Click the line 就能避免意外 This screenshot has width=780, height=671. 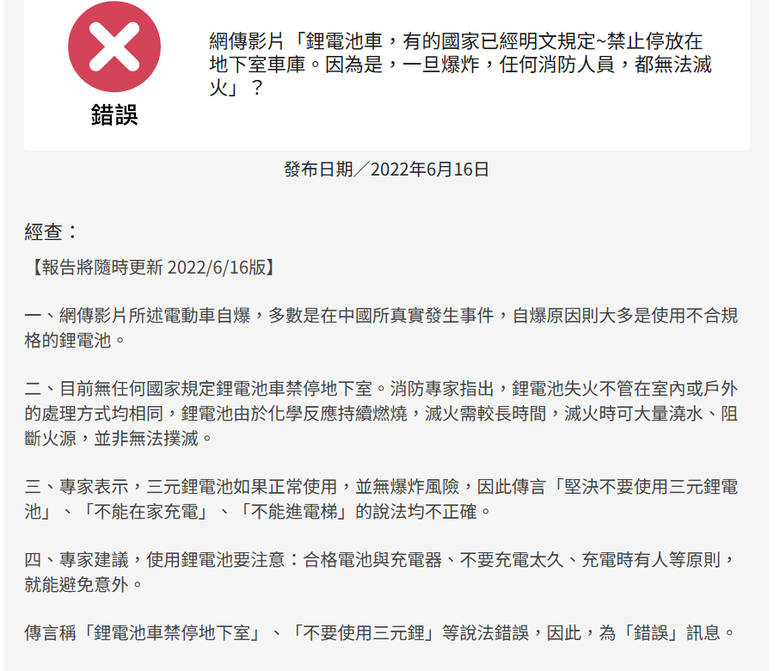pos(83,584)
